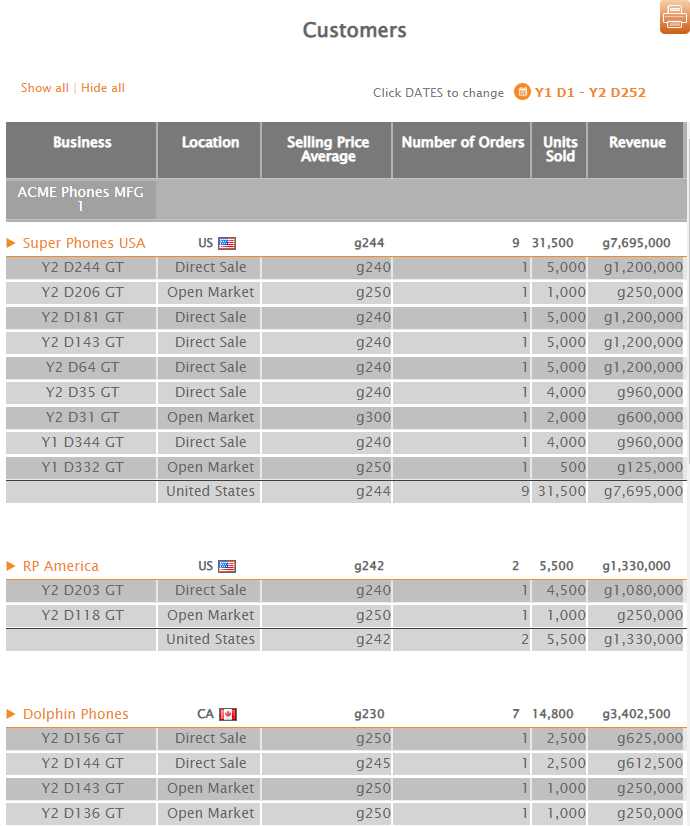Click the Show all link
Viewport: 690px width, 826px height.
click(44, 88)
